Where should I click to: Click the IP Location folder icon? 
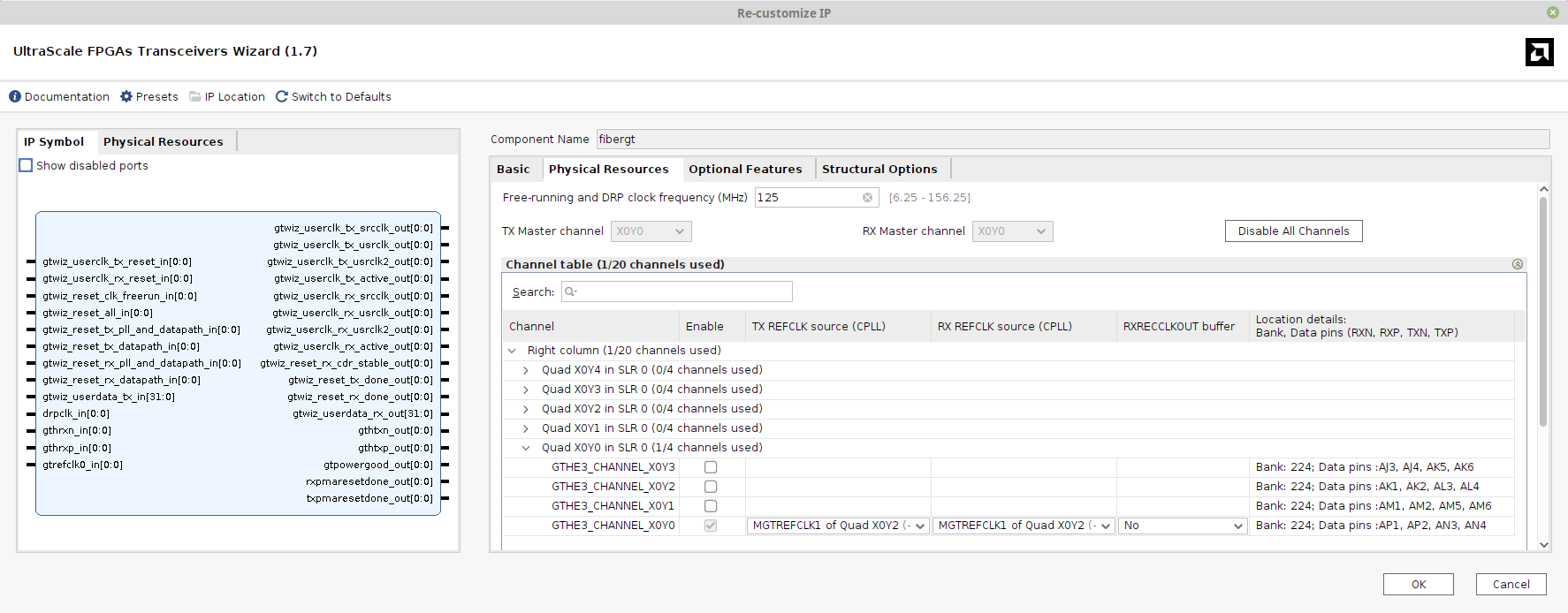(x=195, y=96)
